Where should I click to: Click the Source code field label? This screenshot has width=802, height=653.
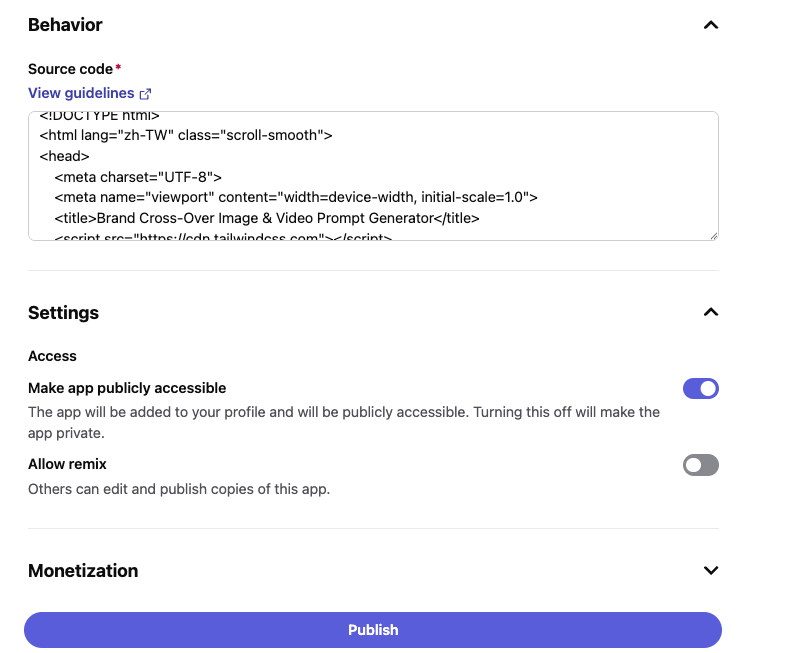pyautogui.click(x=71, y=69)
